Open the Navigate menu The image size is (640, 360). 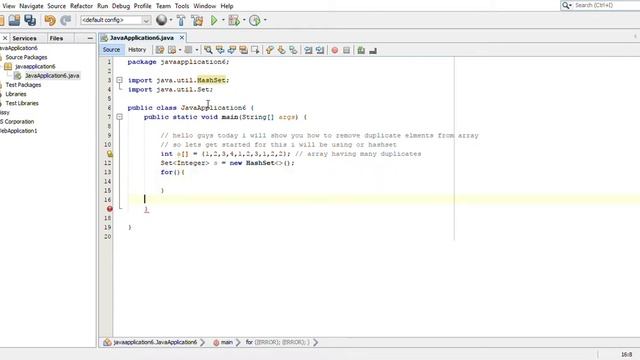click(31, 6)
